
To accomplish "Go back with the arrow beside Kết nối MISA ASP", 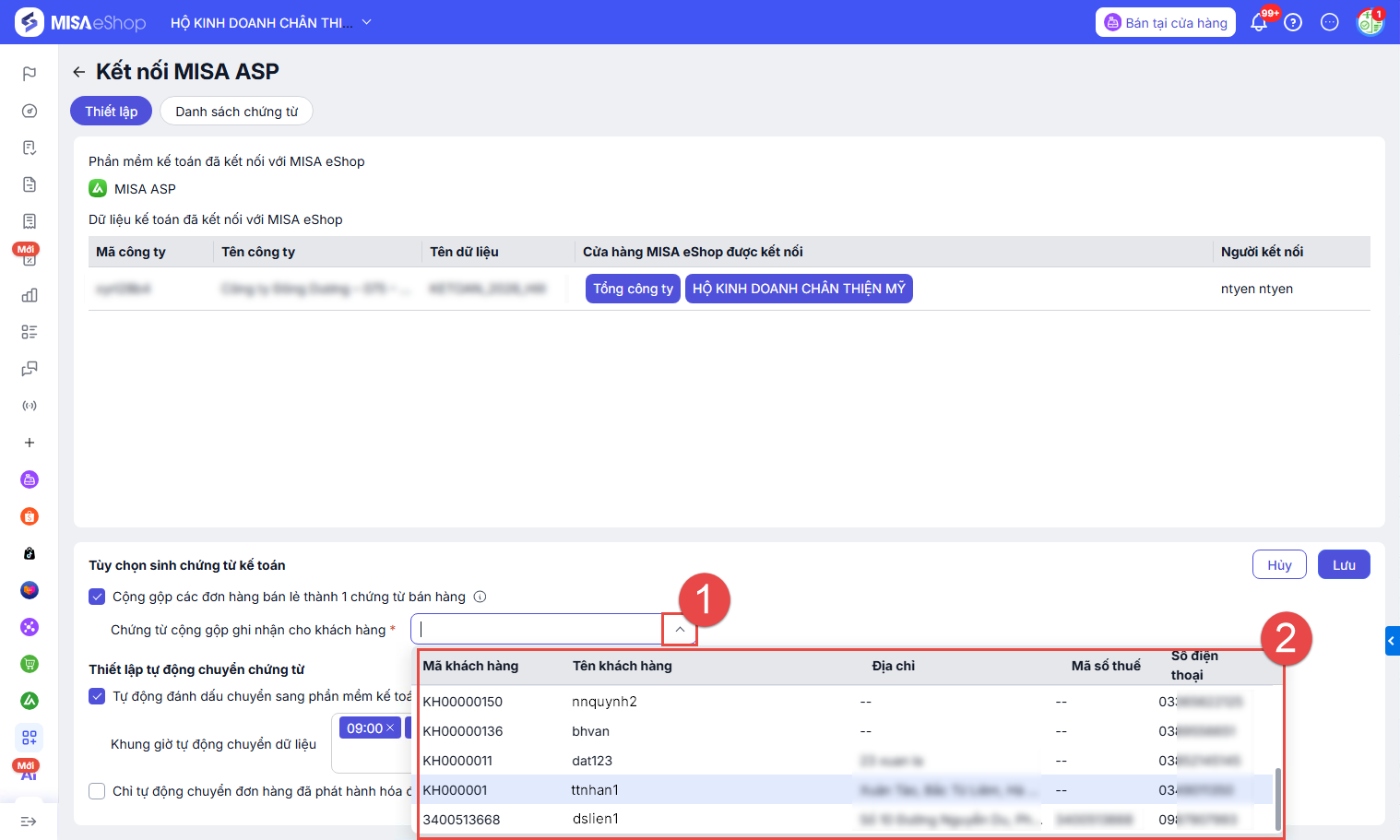I will pos(79,72).
